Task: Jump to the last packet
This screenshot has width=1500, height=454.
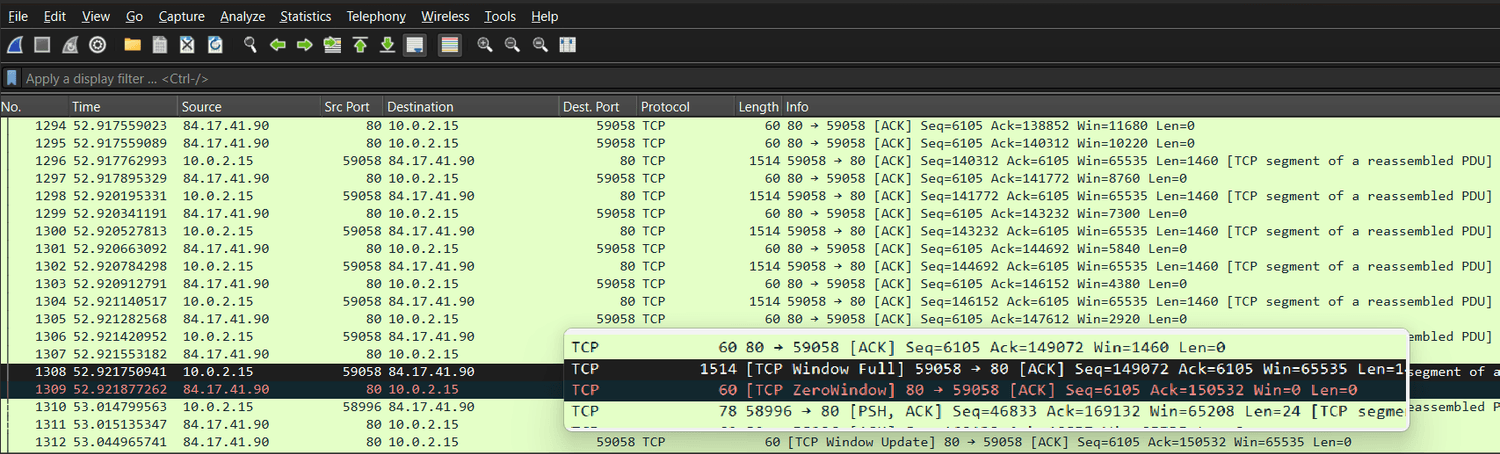Action: point(387,45)
